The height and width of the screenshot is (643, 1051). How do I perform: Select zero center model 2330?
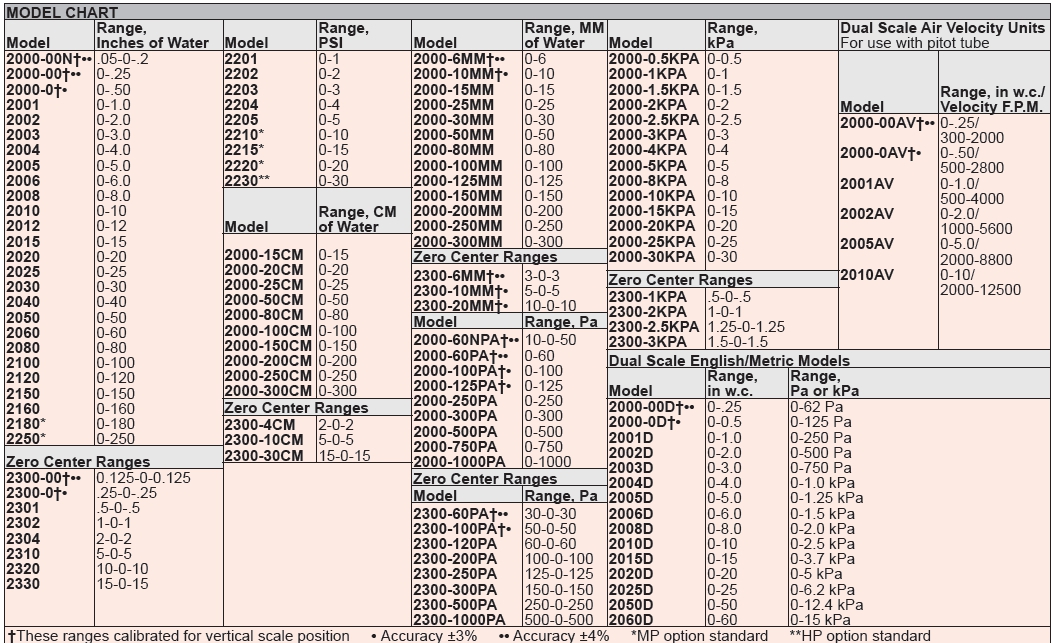[x=23, y=583]
